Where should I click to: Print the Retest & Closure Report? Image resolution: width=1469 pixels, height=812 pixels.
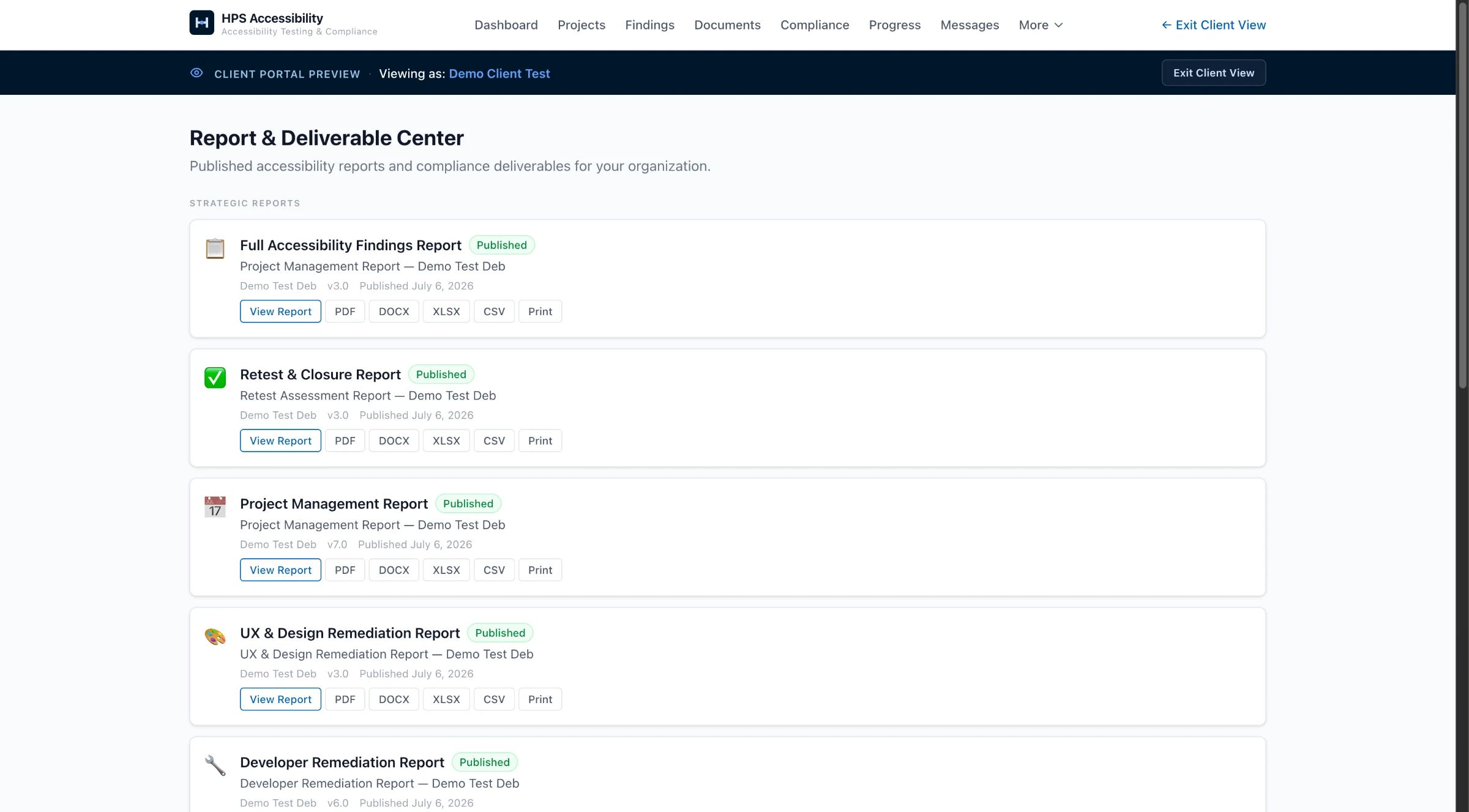540,441
